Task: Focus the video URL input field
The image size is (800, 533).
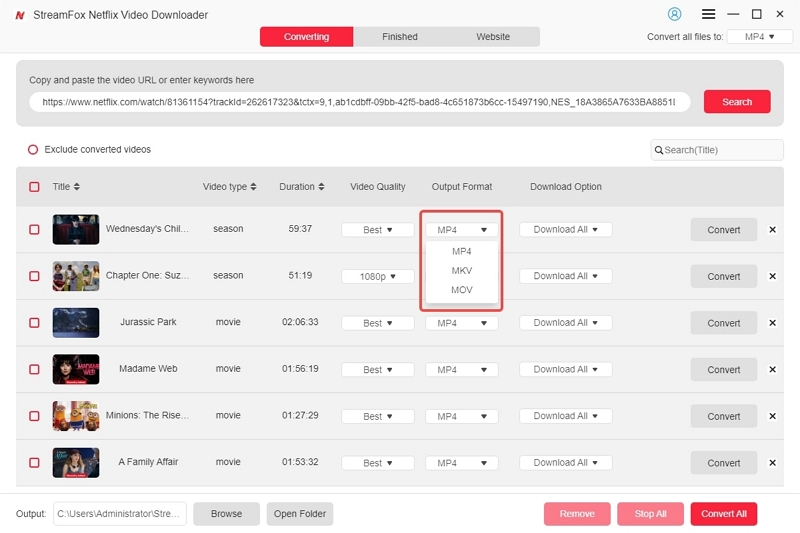Action: pyautogui.click(x=360, y=102)
